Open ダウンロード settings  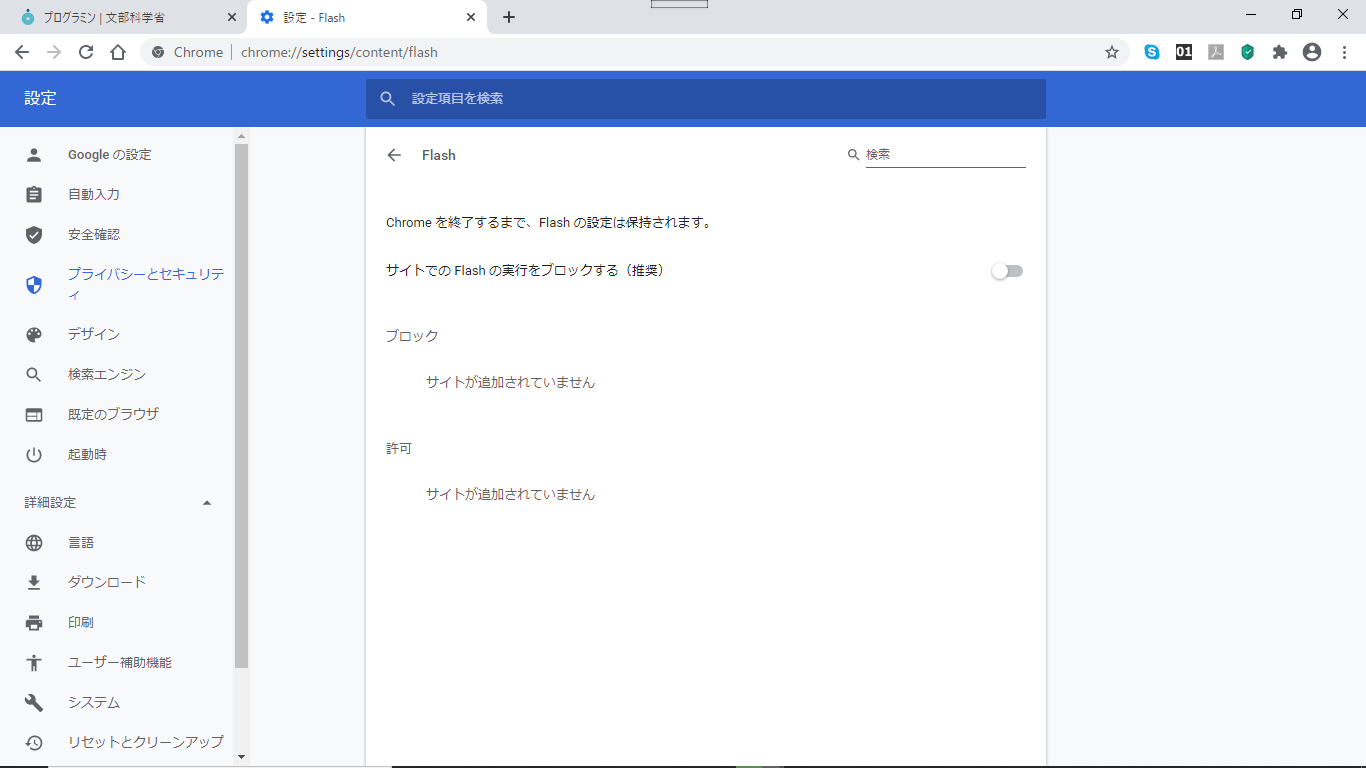pyautogui.click(x=107, y=582)
